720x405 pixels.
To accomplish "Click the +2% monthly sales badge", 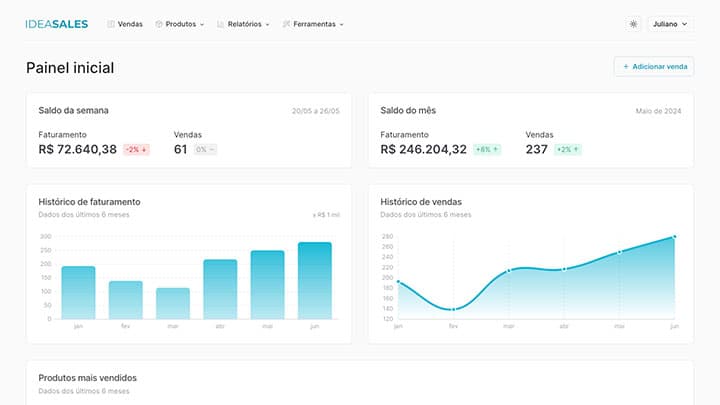I will 568,150.
